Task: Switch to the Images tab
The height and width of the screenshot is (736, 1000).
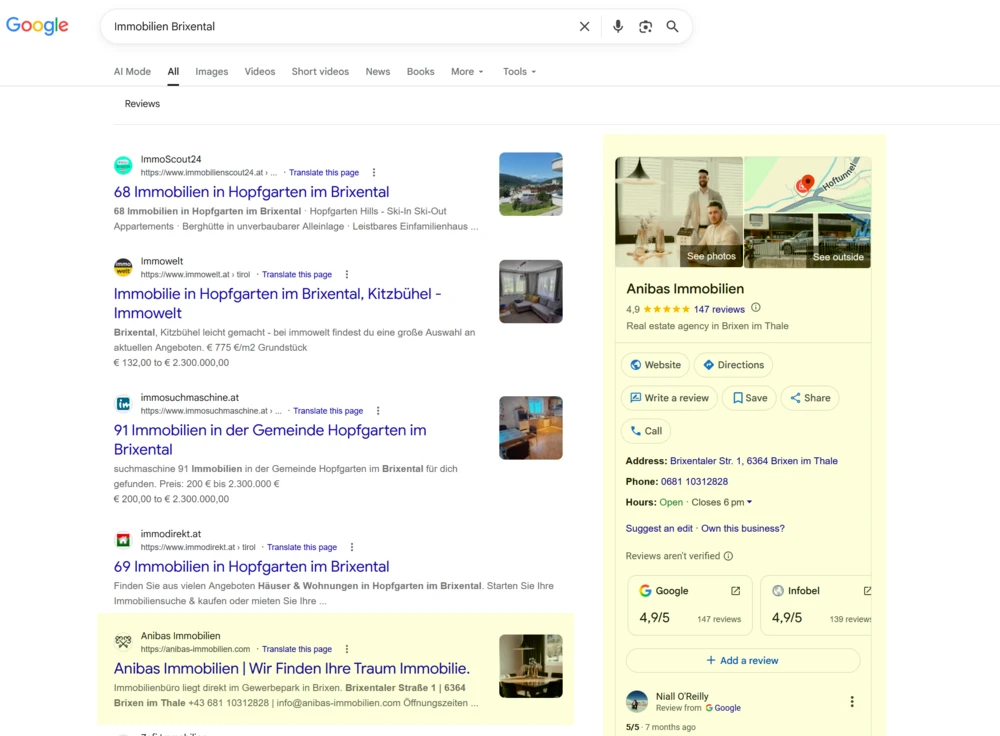Action: 212,71
